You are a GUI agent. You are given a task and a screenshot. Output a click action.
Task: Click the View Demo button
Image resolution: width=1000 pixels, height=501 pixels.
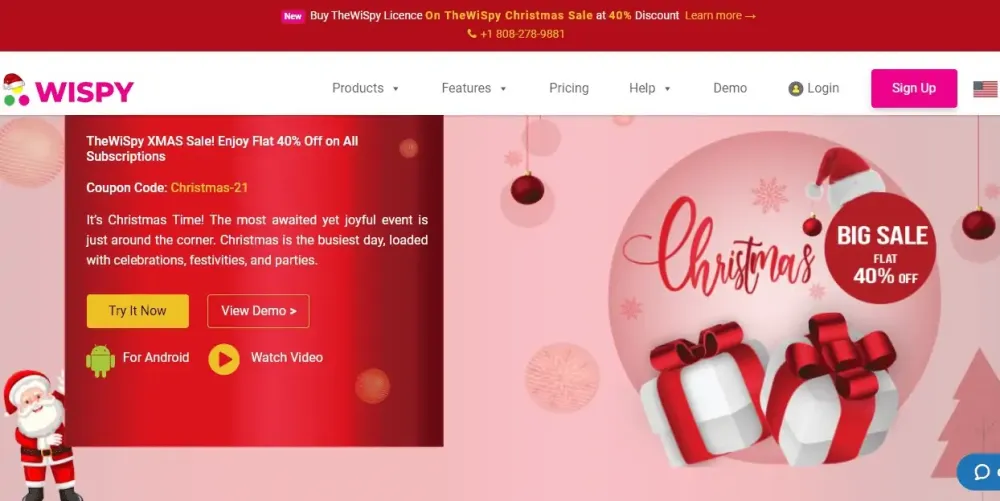(x=258, y=311)
